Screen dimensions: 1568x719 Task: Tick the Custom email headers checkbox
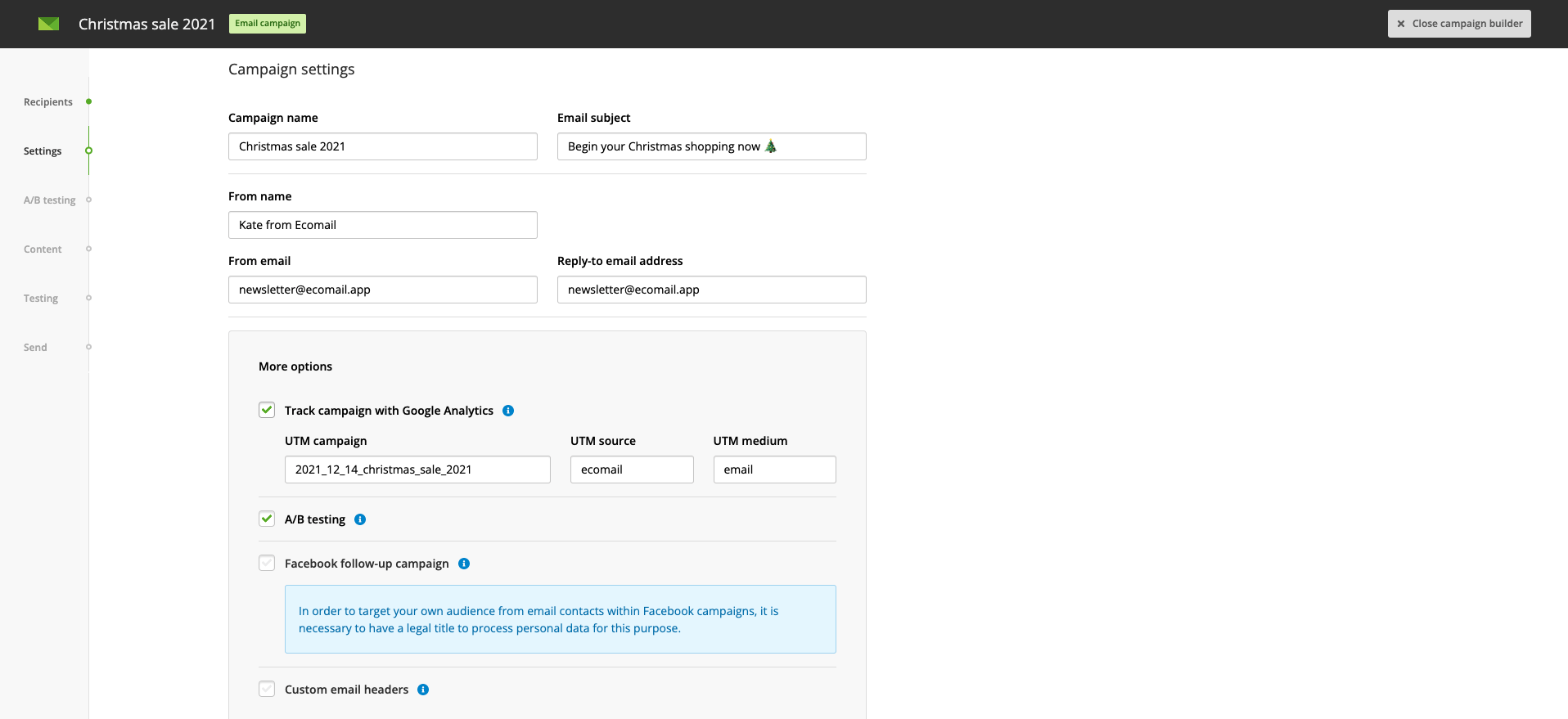point(267,689)
